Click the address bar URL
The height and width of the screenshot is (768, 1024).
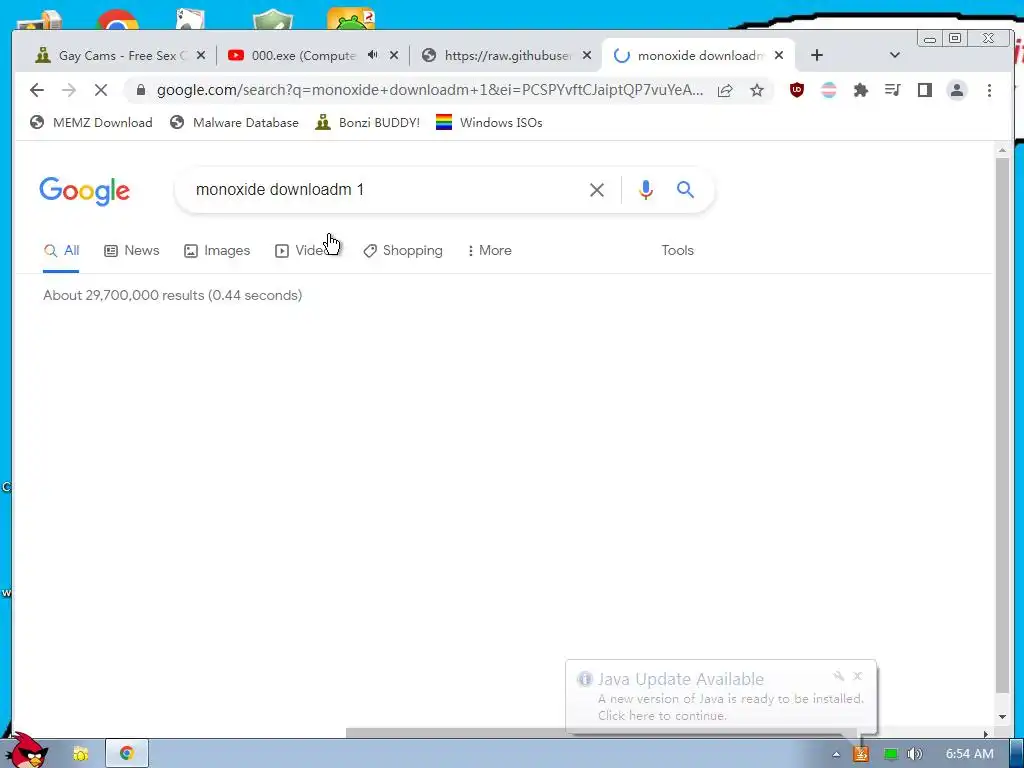(x=430, y=90)
